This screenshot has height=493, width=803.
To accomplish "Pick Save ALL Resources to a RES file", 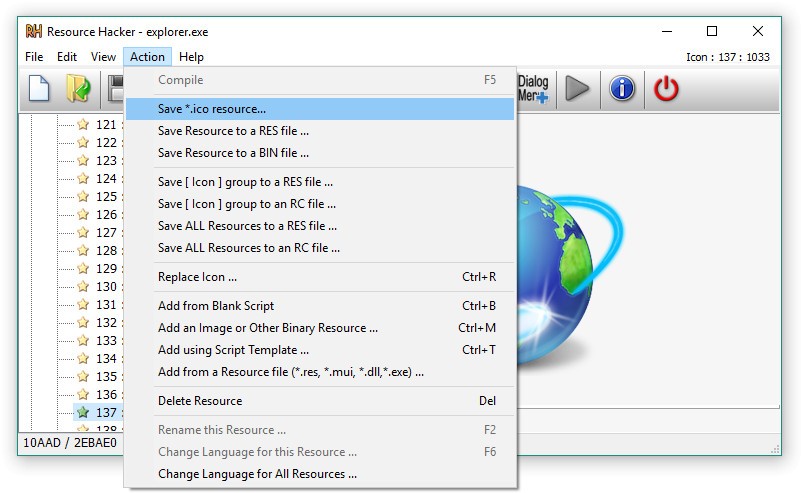I will click(320, 226).
